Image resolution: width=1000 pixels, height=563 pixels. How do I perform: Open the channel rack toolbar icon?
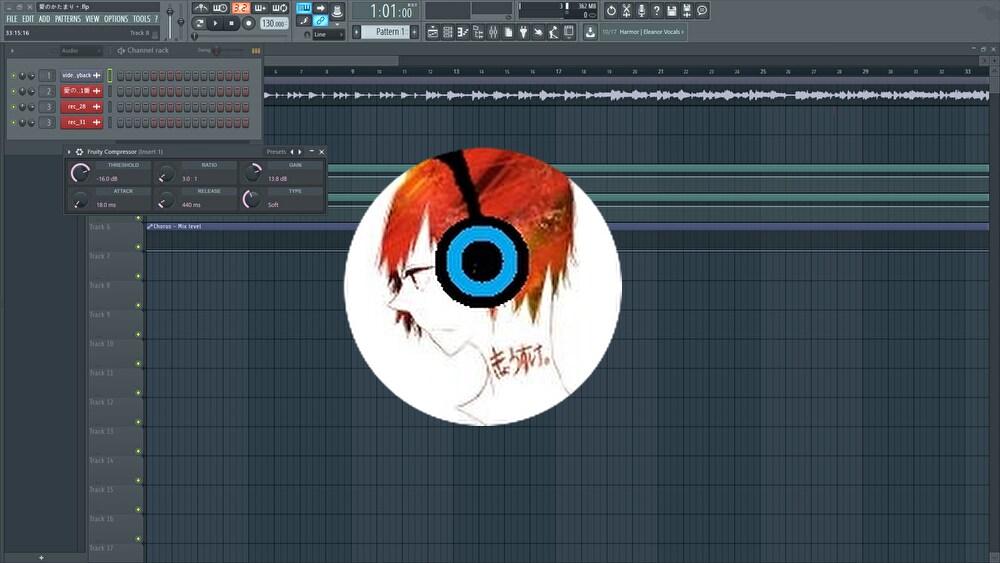pyautogui.click(x=448, y=32)
